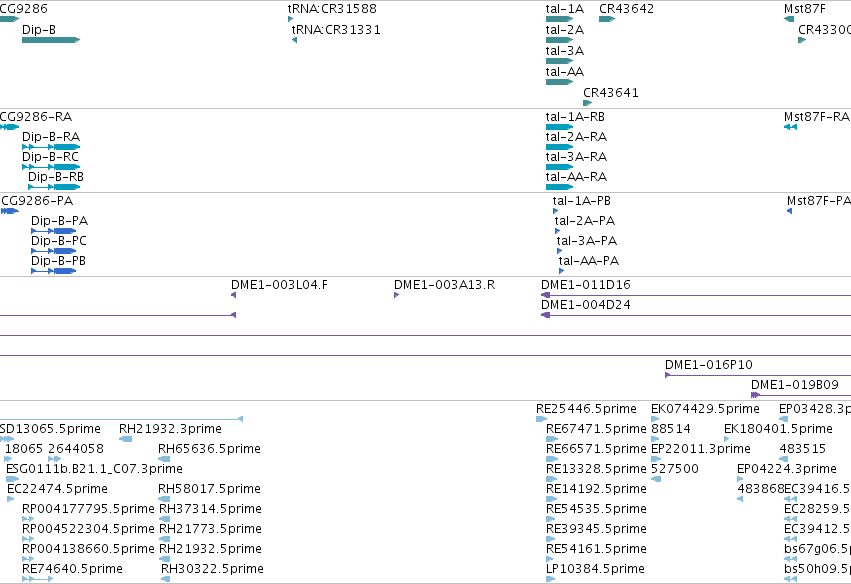Viewport: 851px width, 584px height.
Task: Click the tal-AA-RA transcript bar
Action: 560,187
